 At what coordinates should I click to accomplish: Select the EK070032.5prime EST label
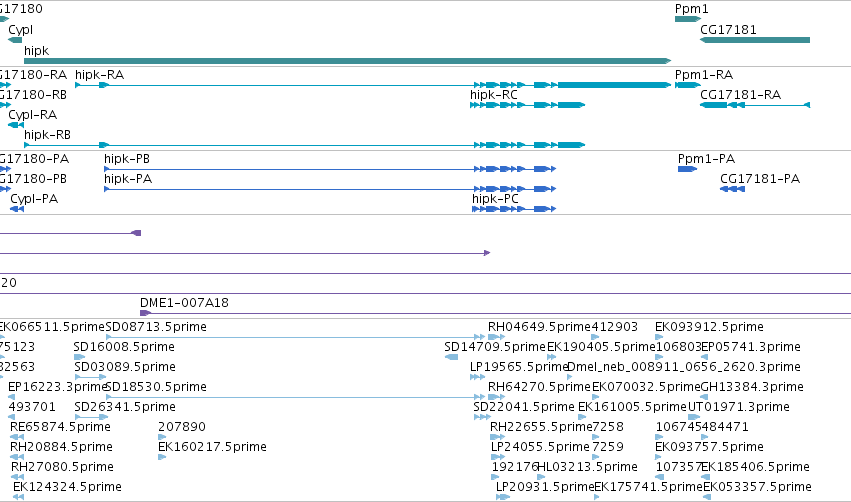[x=646, y=387]
